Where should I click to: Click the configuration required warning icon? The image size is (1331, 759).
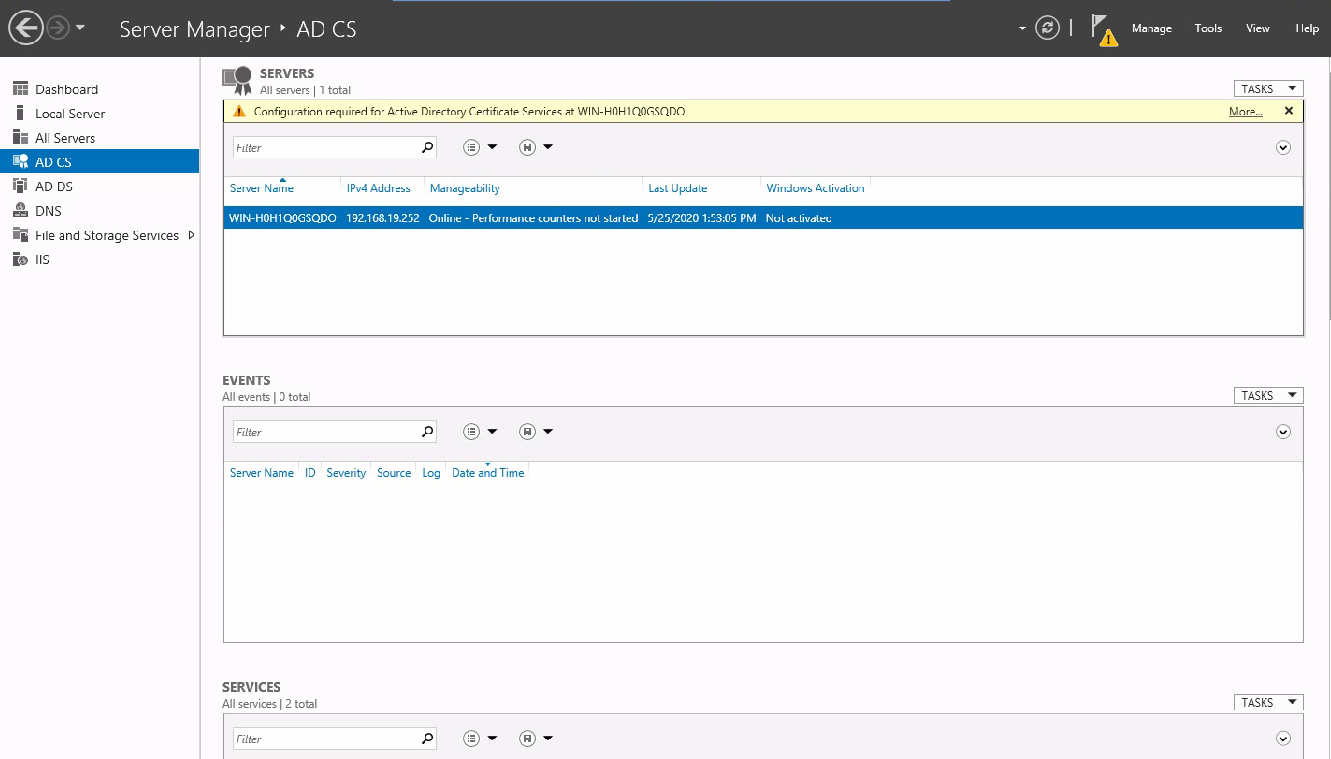click(239, 111)
